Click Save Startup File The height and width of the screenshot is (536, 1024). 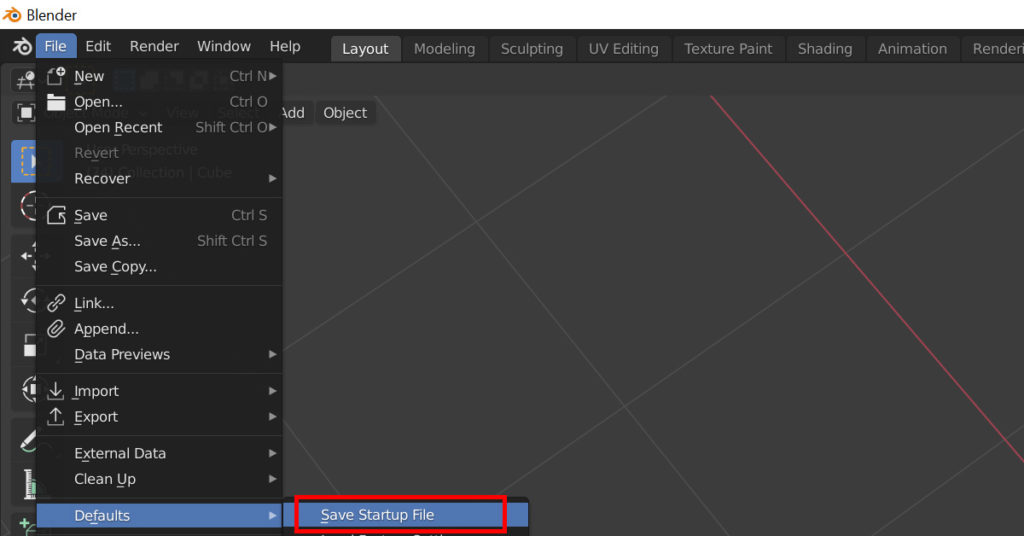[x=405, y=515]
